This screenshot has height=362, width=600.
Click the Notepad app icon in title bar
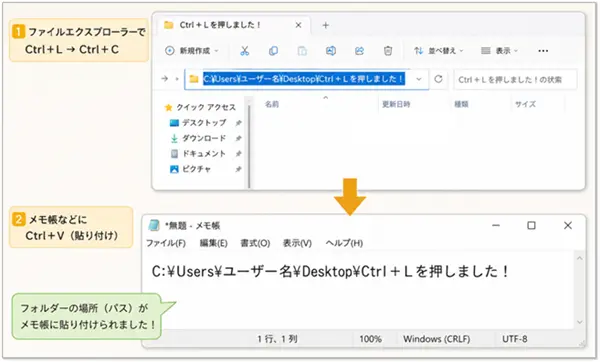154,225
